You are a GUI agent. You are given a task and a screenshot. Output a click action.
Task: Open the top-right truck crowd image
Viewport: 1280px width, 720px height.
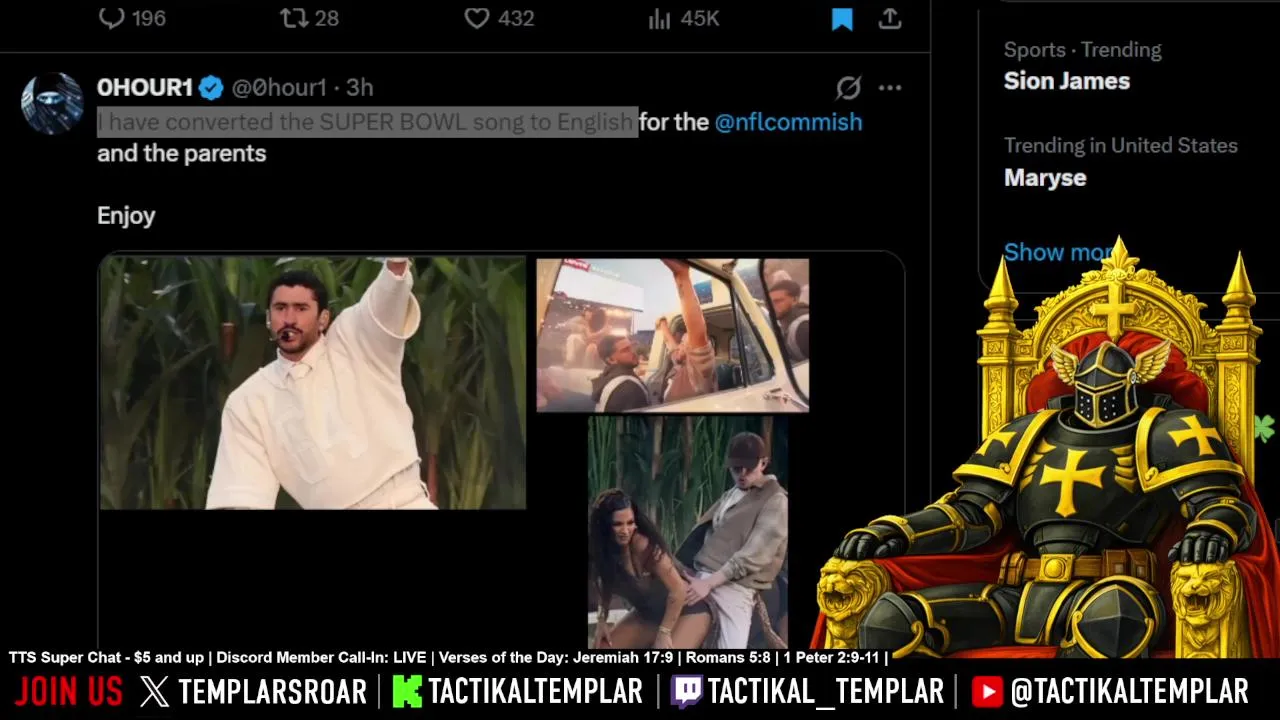click(x=673, y=335)
